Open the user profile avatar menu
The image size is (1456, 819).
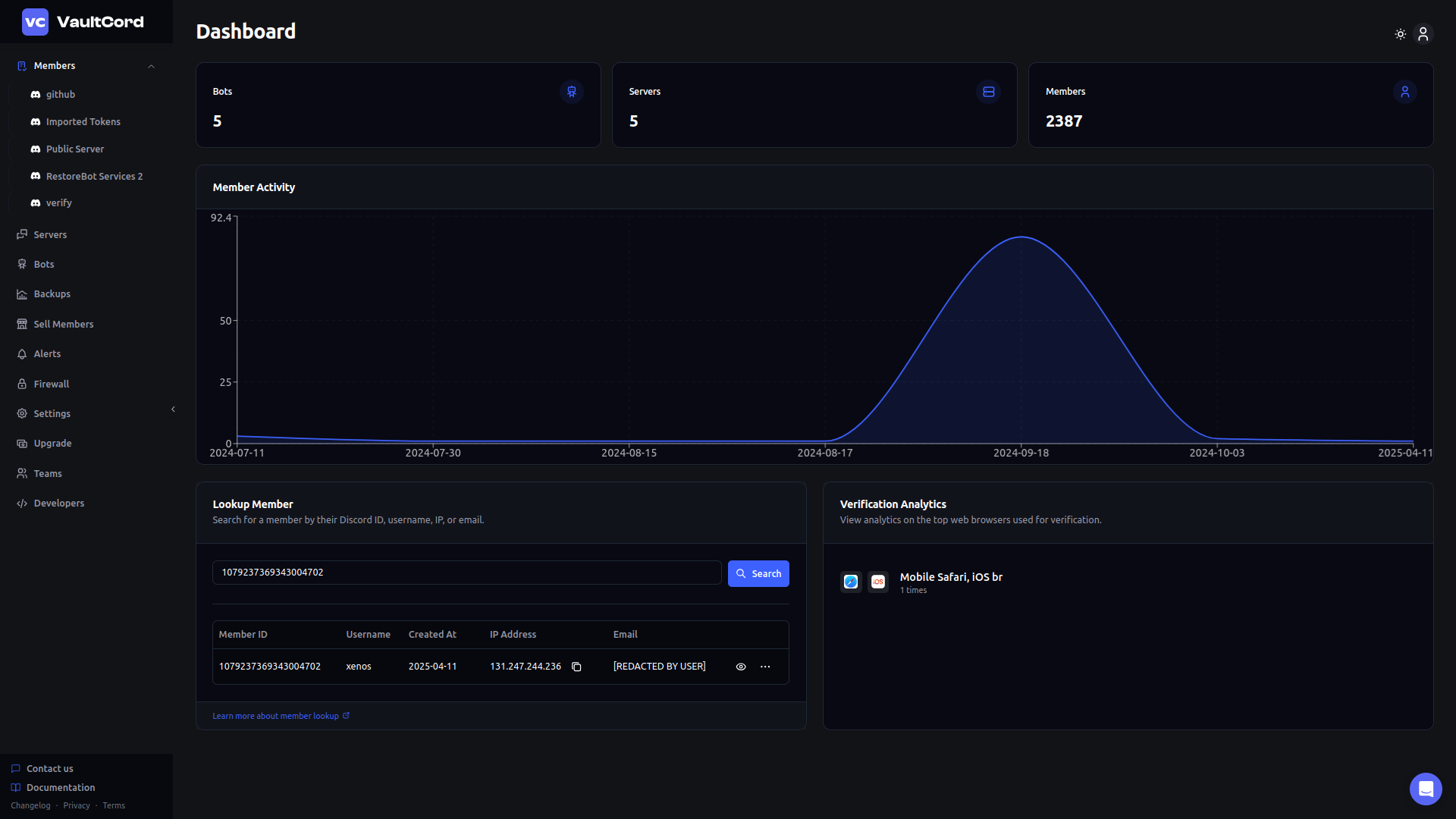pos(1423,34)
